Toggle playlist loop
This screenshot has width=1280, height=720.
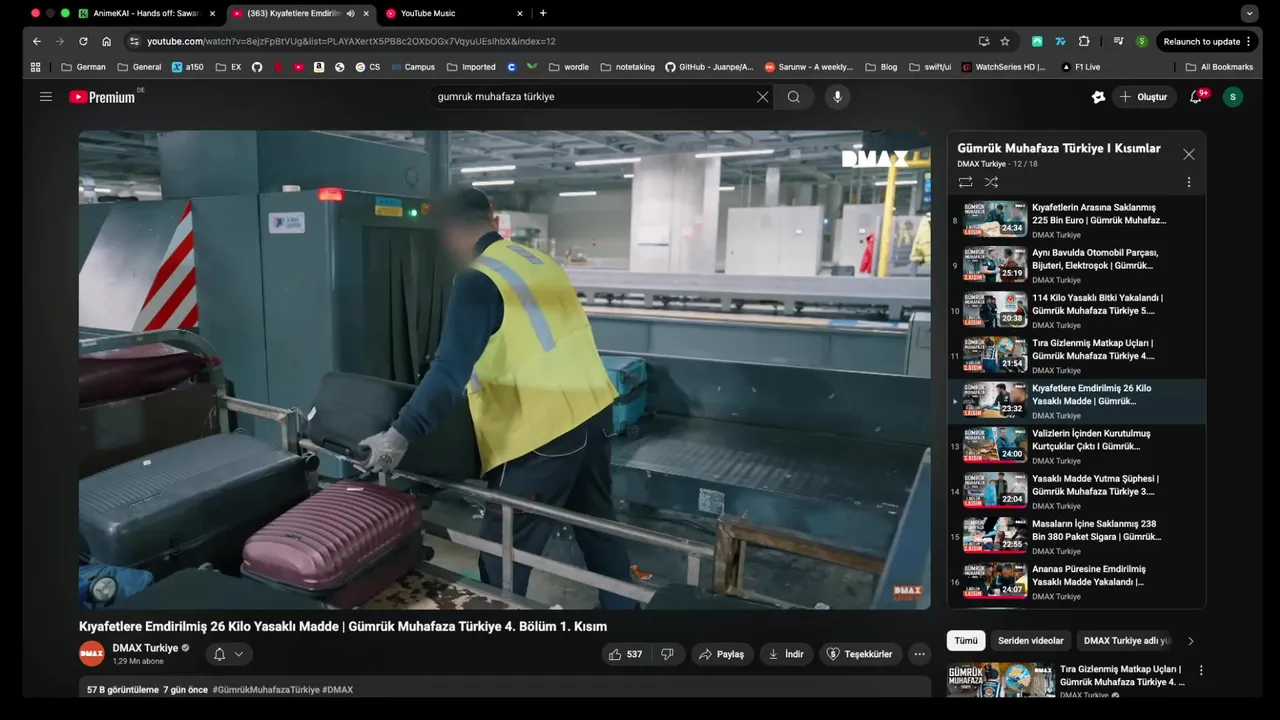[x=965, y=182]
